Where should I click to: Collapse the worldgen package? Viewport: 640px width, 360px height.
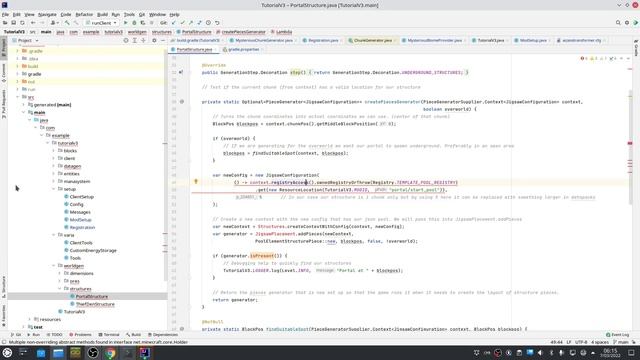53,266
